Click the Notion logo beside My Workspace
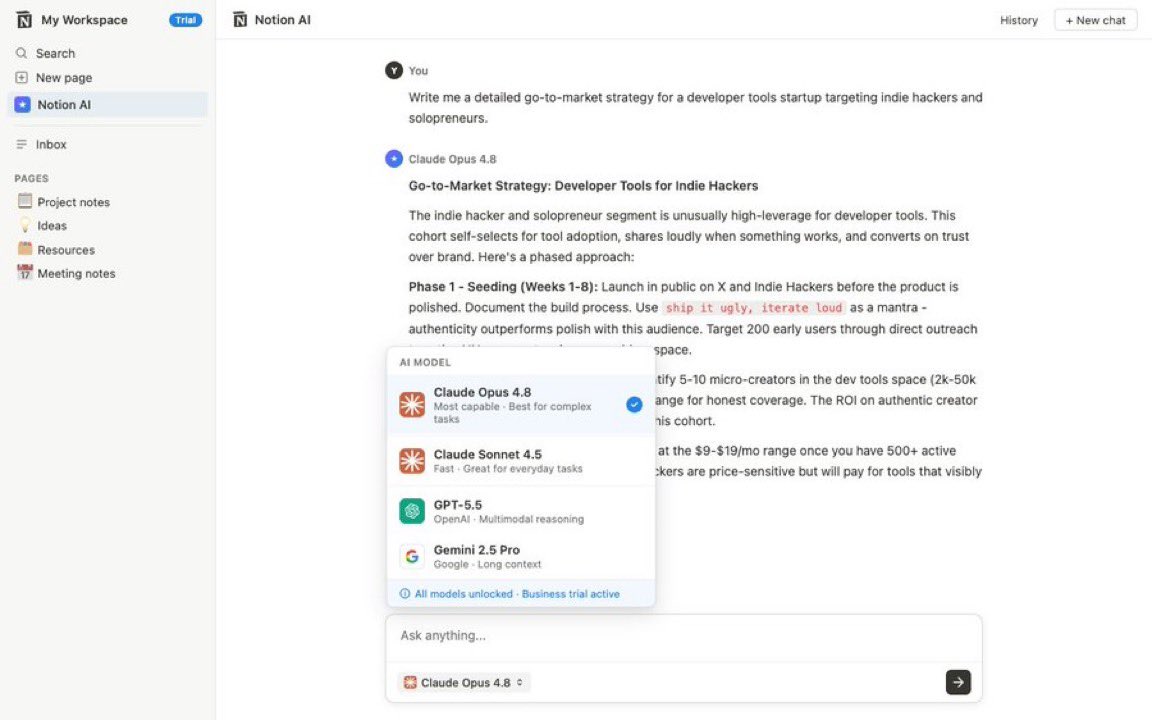The height and width of the screenshot is (720, 1152). pos(24,20)
